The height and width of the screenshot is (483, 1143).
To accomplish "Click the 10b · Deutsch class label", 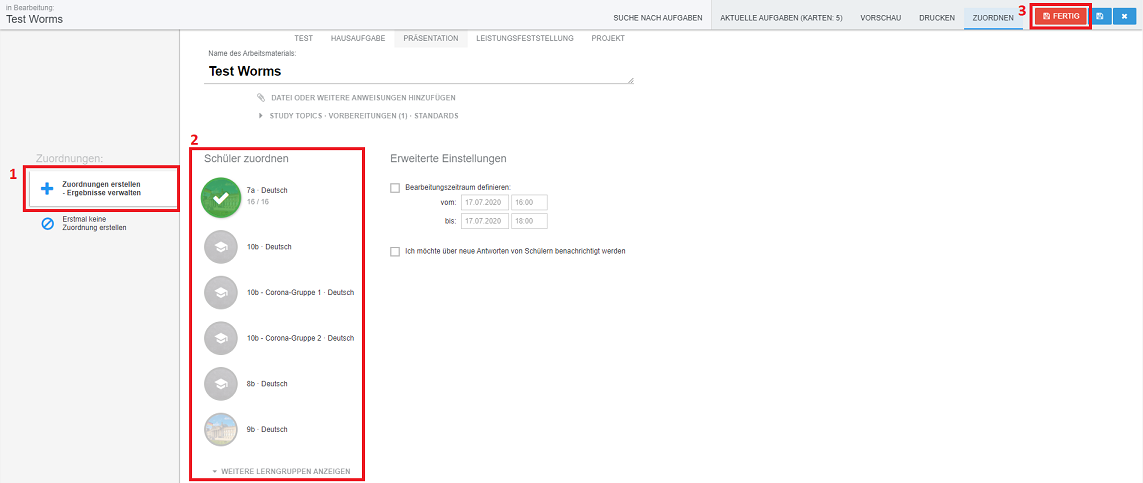I will click(270, 247).
